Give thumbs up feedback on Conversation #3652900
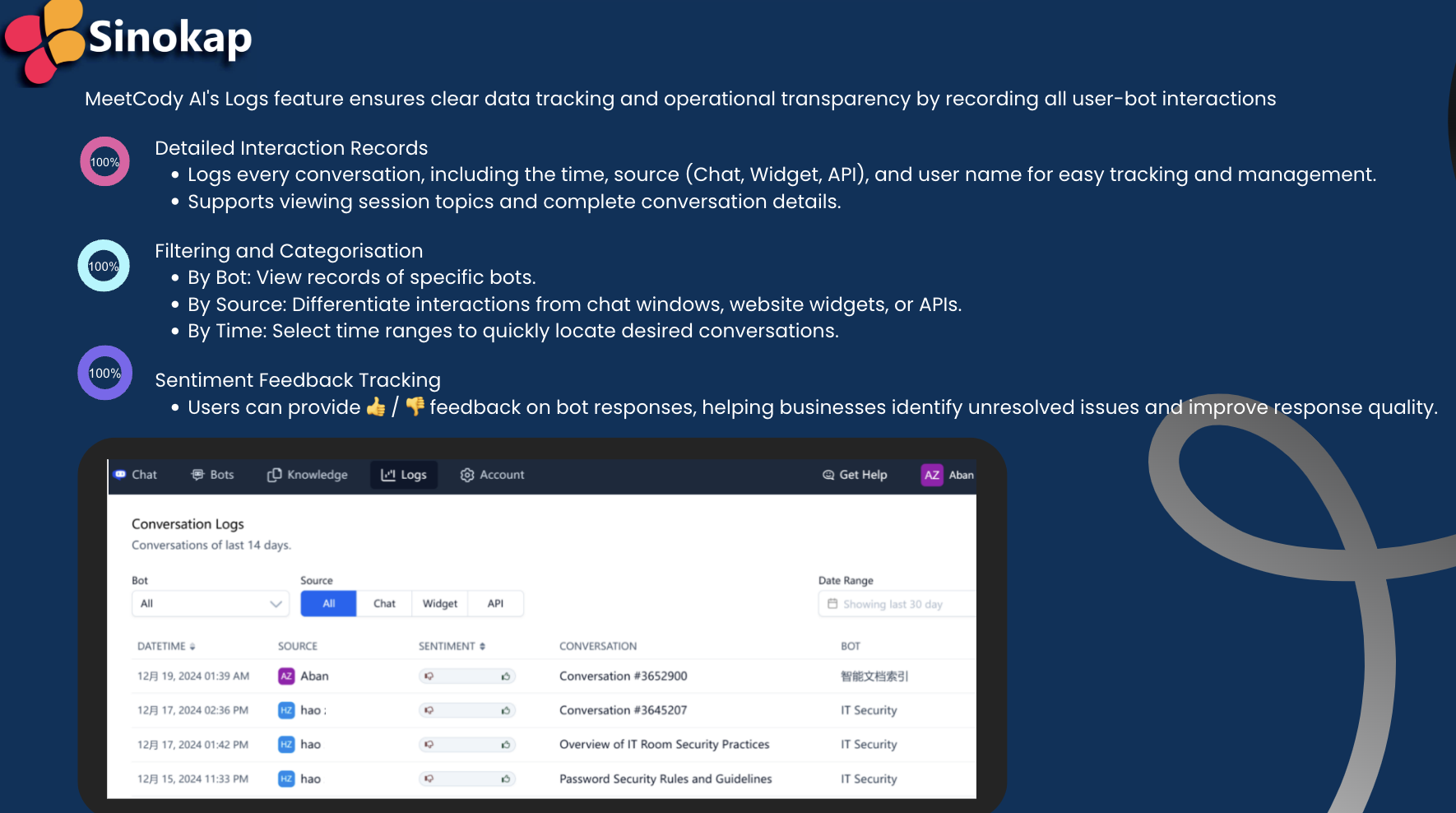Viewport: 1456px width, 813px height. tap(506, 676)
